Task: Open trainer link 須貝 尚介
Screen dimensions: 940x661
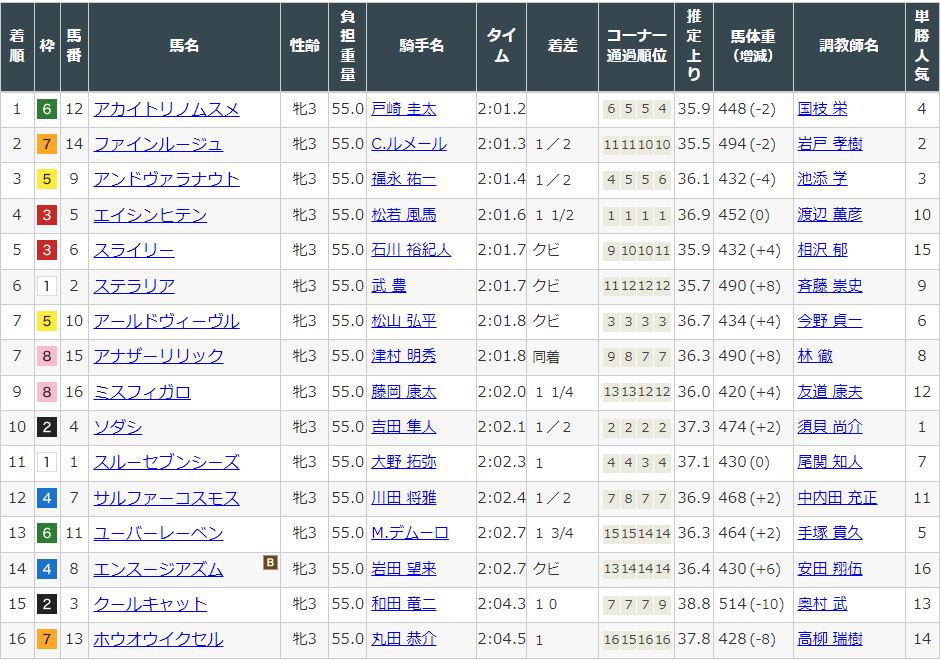Action: [x=830, y=427]
